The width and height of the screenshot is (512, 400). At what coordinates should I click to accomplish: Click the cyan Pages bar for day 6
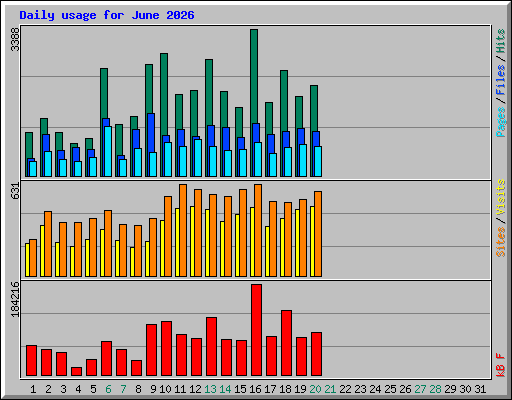click(x=108, y=151)
